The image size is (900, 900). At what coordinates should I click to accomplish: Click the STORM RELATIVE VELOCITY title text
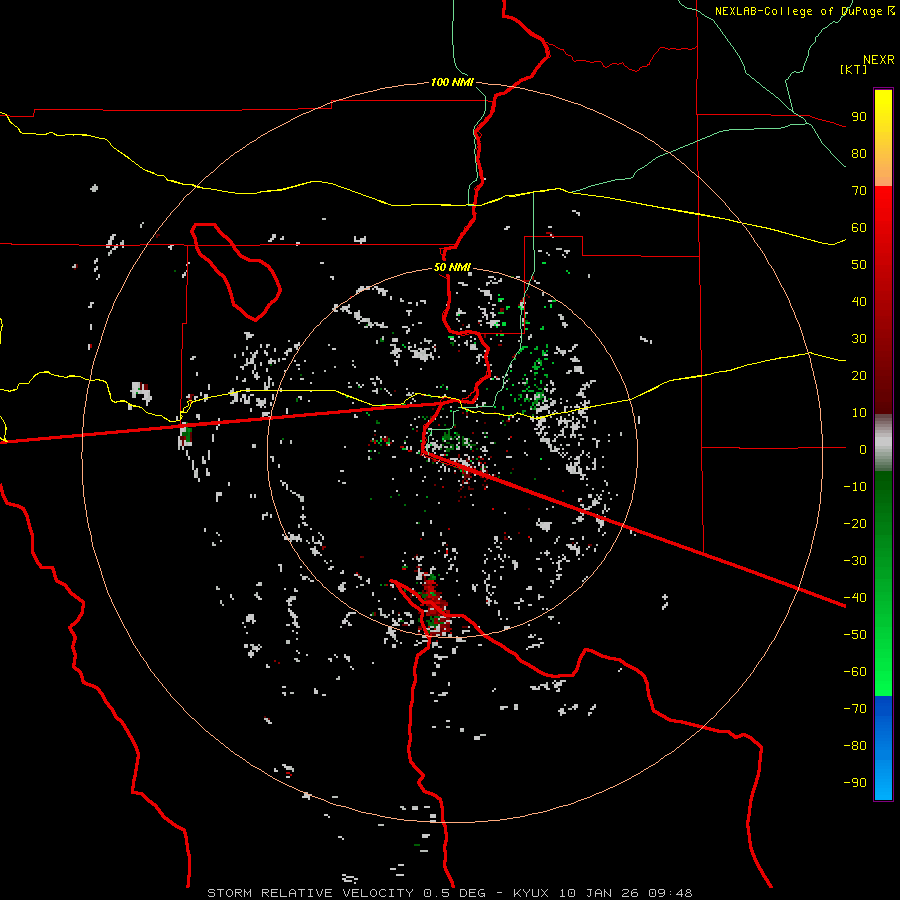310,893
